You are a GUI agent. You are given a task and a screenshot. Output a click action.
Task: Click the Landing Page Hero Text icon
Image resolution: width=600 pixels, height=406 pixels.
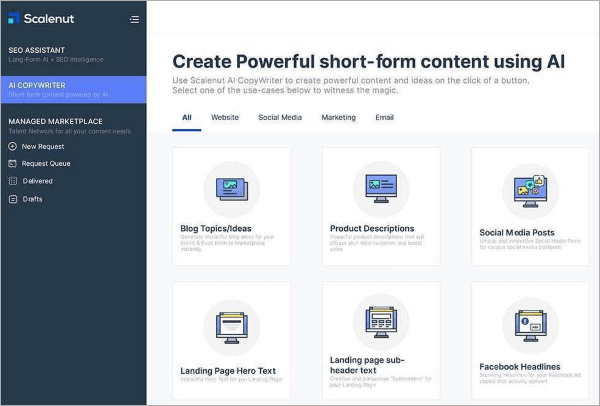pyautogui.click(x=232, y=328)
